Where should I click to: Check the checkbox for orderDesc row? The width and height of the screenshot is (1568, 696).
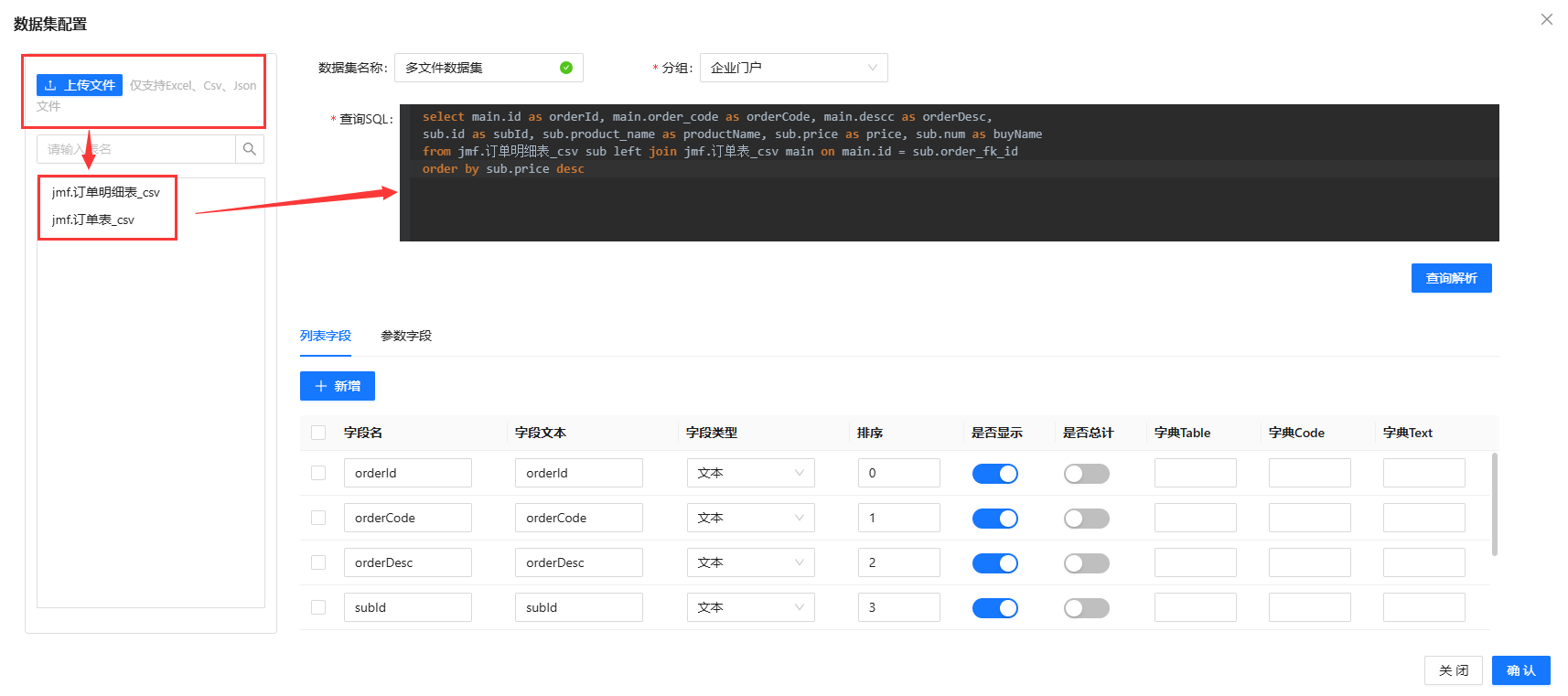318,562
